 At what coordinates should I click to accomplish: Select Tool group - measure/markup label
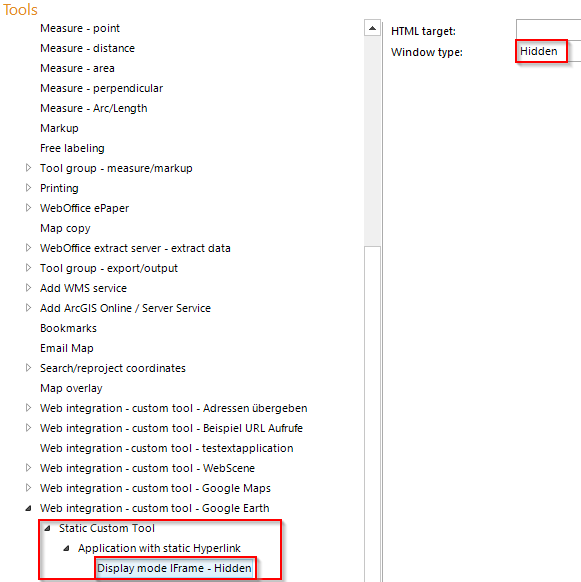pos(116,168)
